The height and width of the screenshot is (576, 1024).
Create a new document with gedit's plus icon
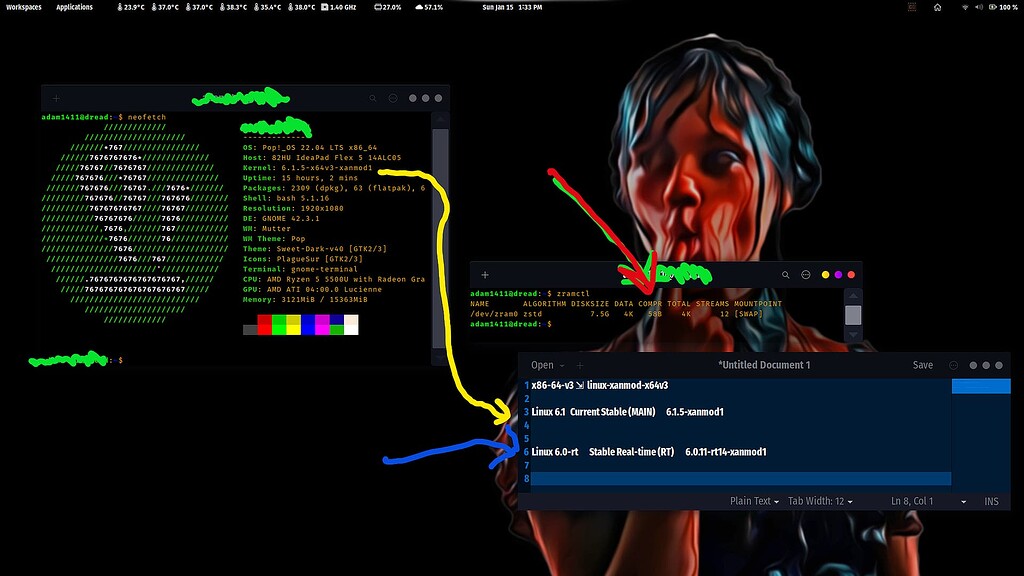(580, 363)
